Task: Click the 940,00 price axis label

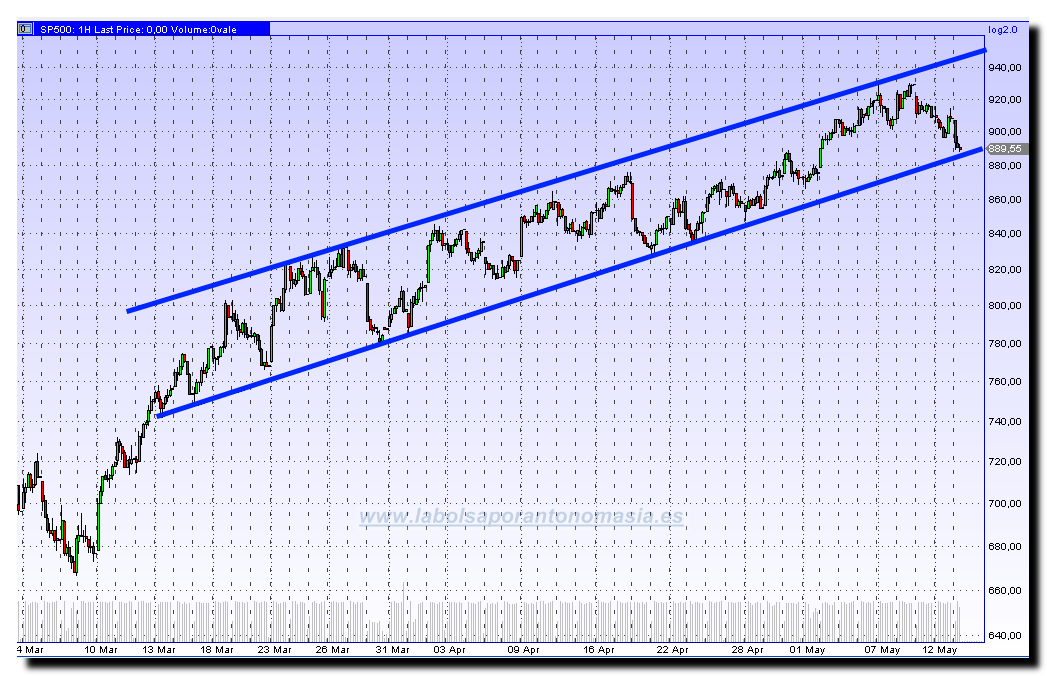Action: [1004, 68]
